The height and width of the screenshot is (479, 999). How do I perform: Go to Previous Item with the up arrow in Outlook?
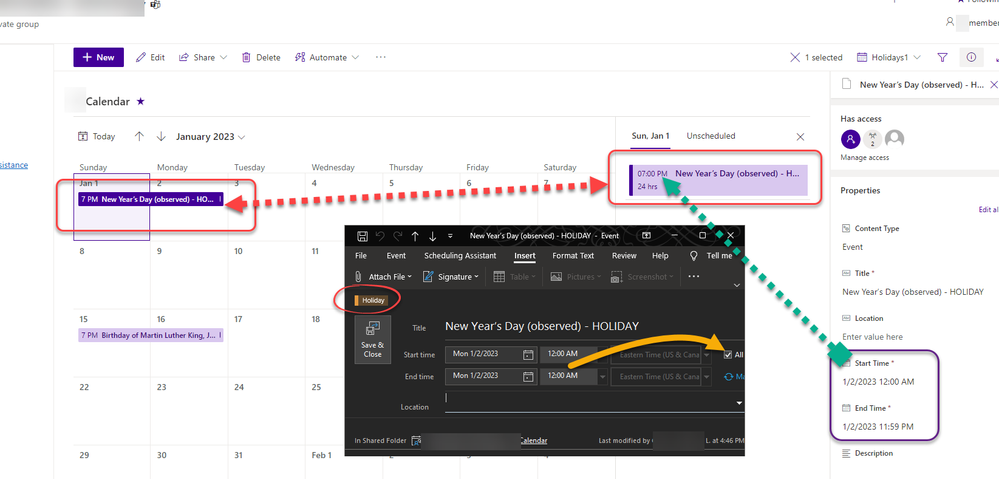tap(415, 236)
